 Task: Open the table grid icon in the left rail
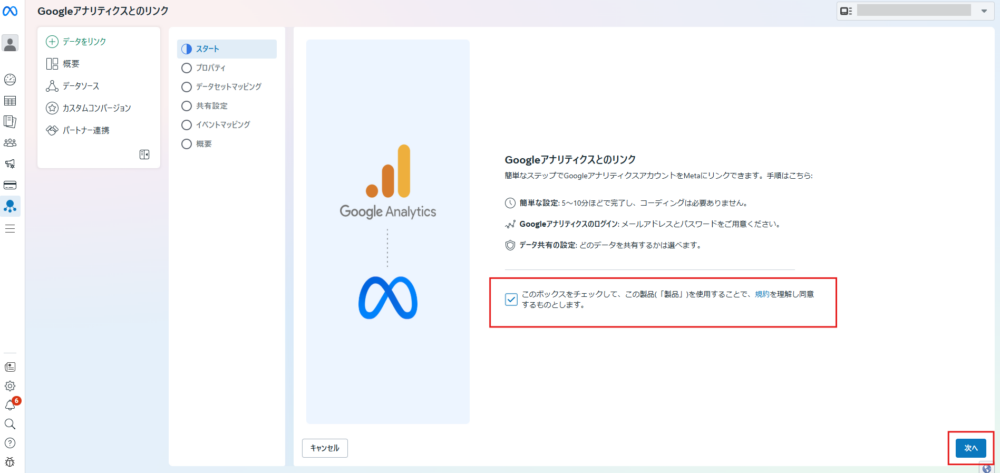10,101
